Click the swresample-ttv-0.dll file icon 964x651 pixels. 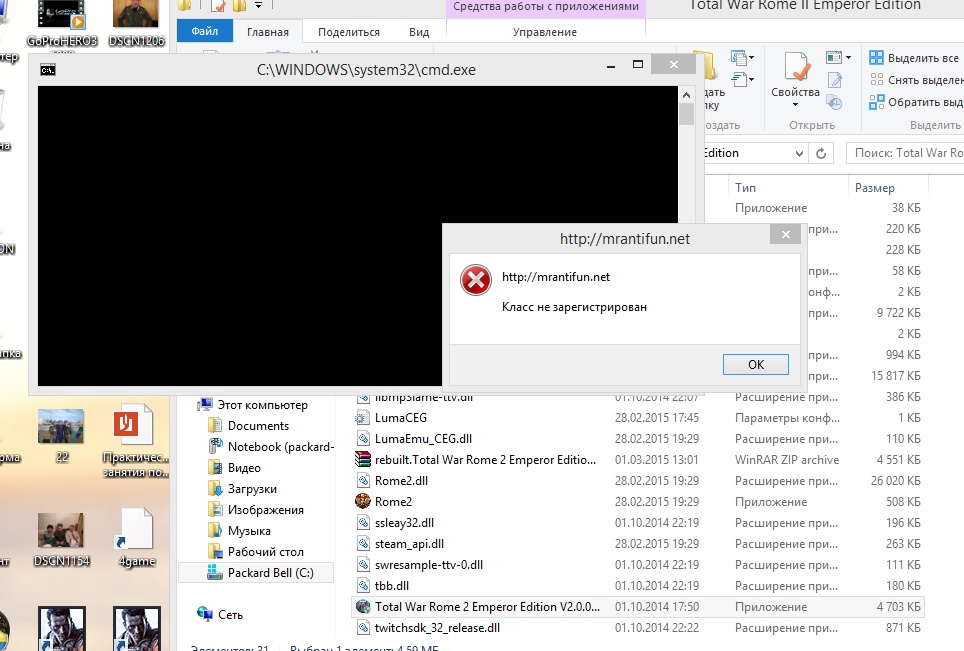point(363,564)
